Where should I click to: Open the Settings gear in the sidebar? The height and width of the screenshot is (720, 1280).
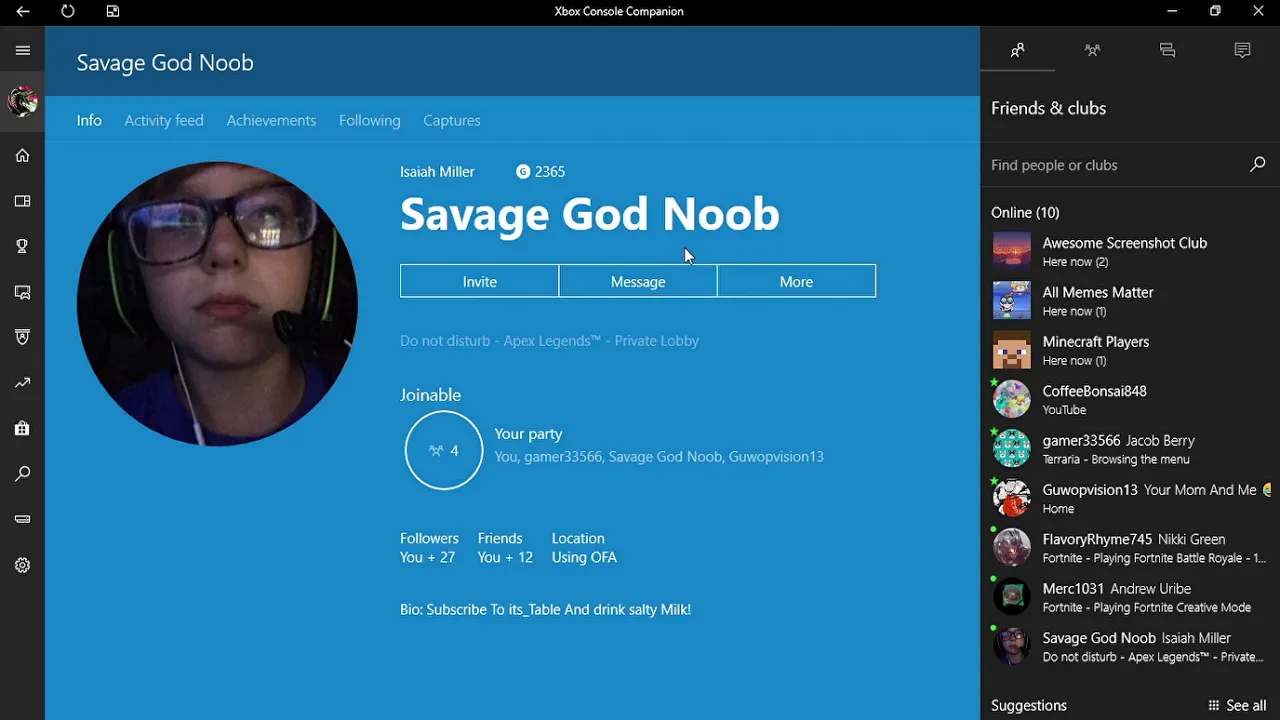pos(22,565)
